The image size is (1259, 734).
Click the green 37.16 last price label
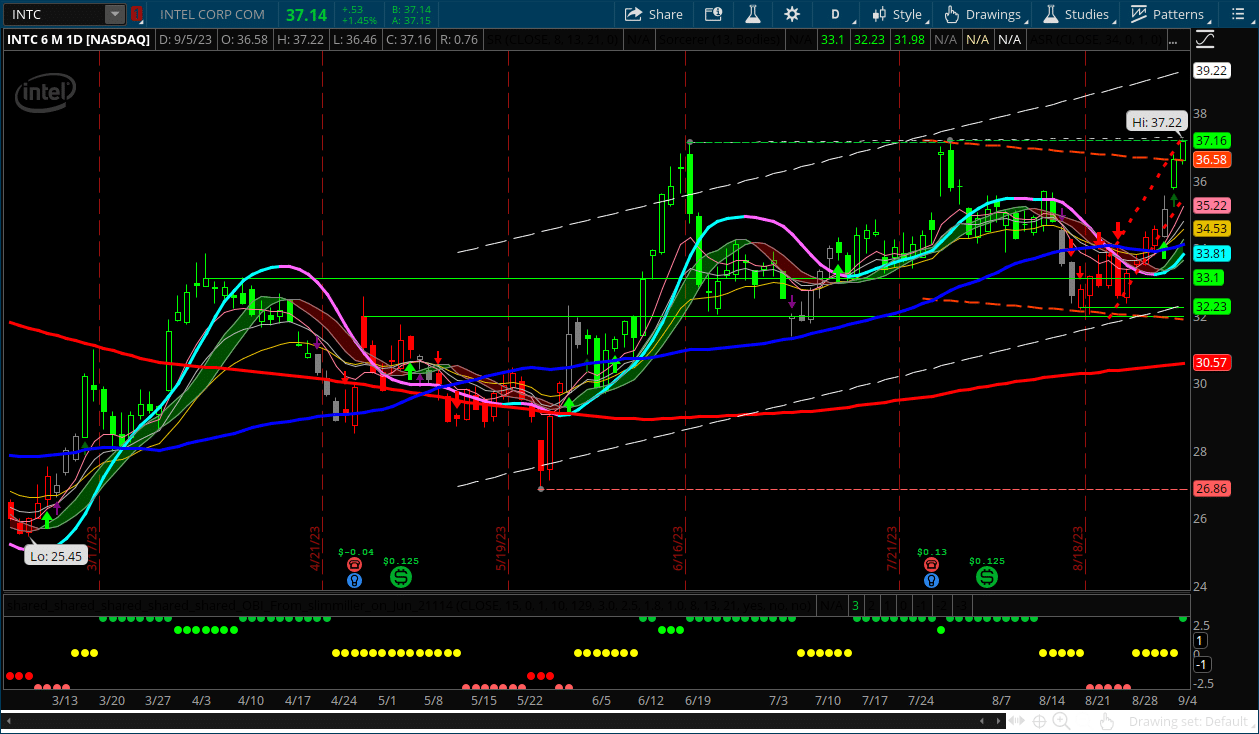1211,141
